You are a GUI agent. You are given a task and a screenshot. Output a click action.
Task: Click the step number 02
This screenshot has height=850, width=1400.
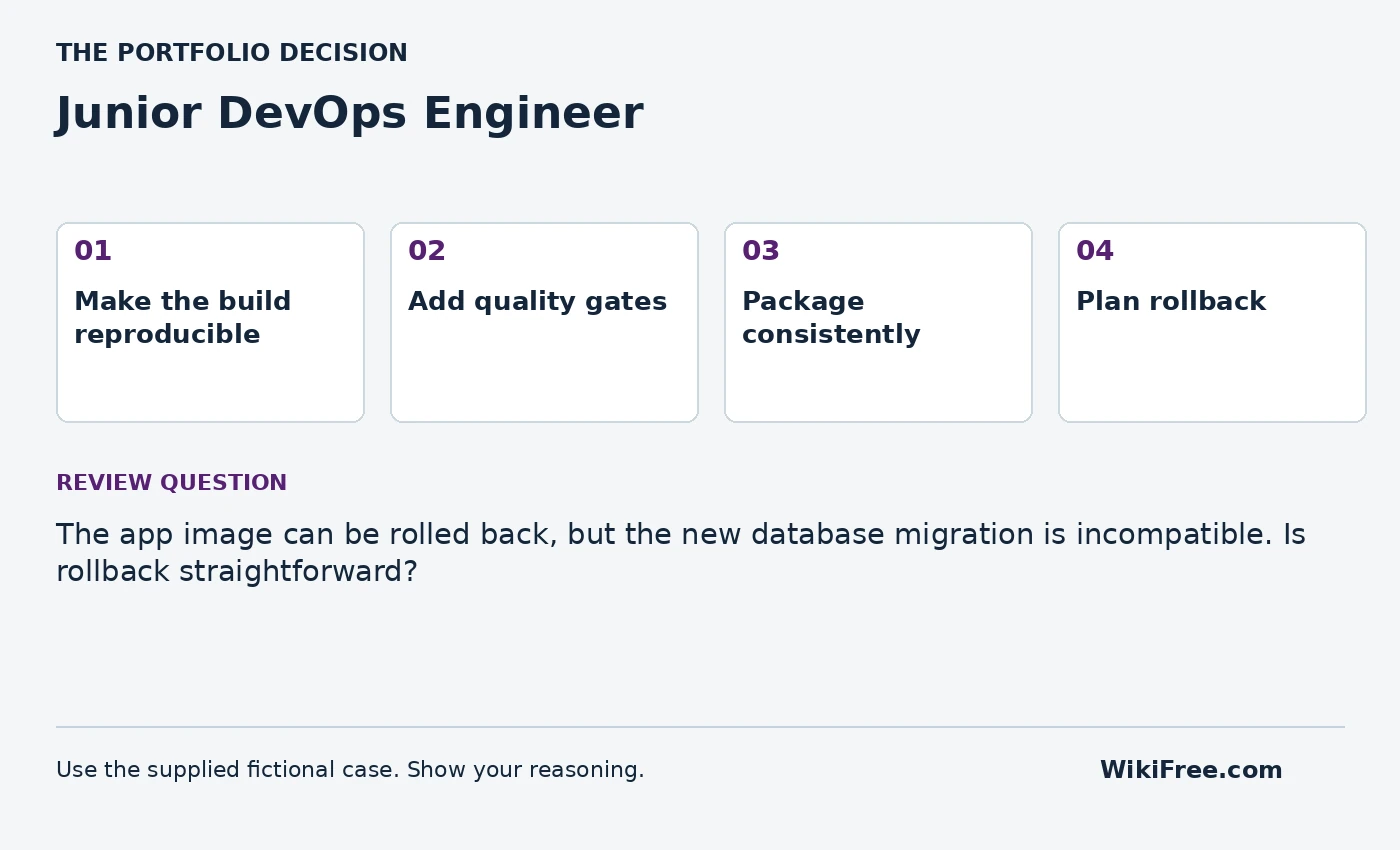click(x=427, y=251)
